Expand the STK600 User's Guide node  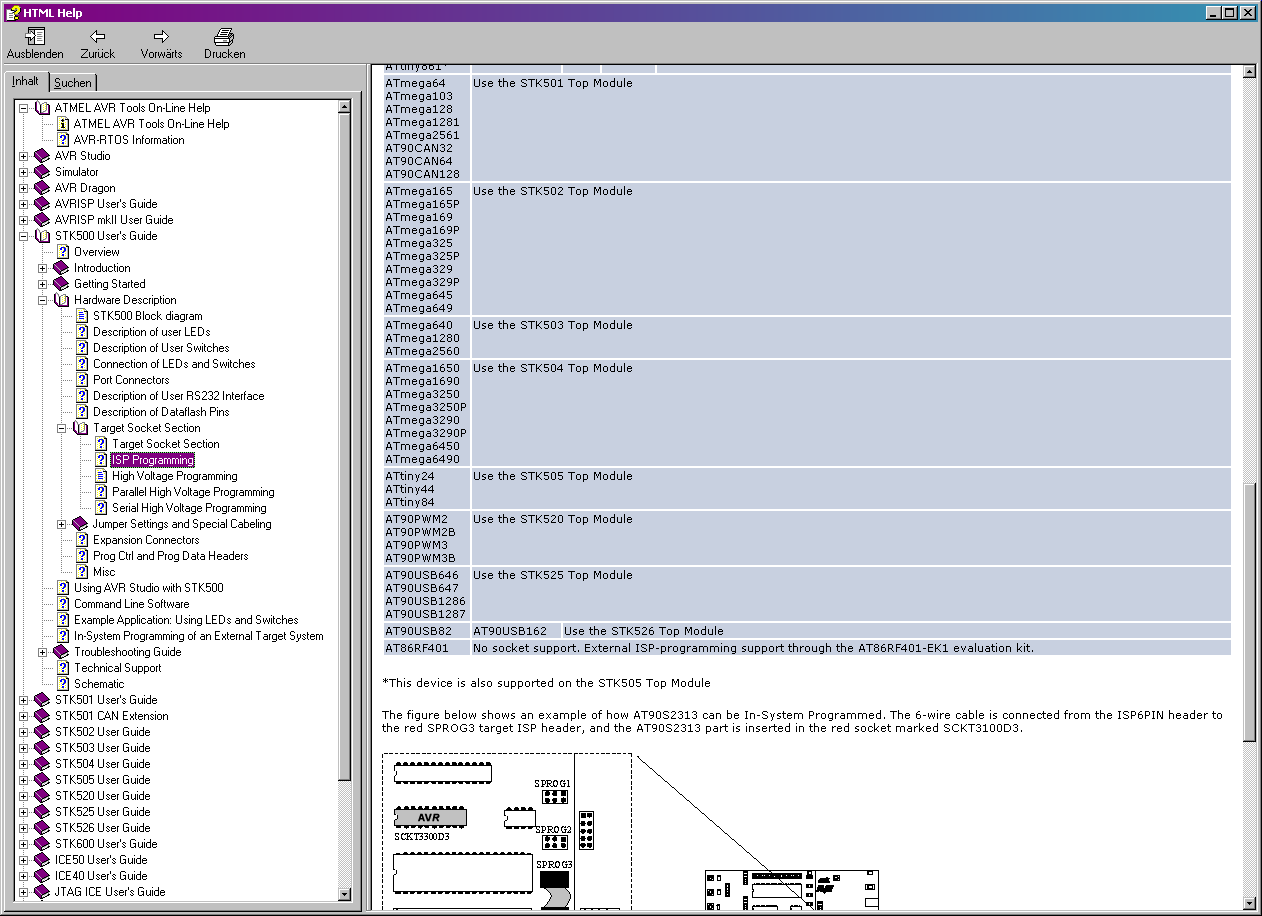tap(24, 844)
